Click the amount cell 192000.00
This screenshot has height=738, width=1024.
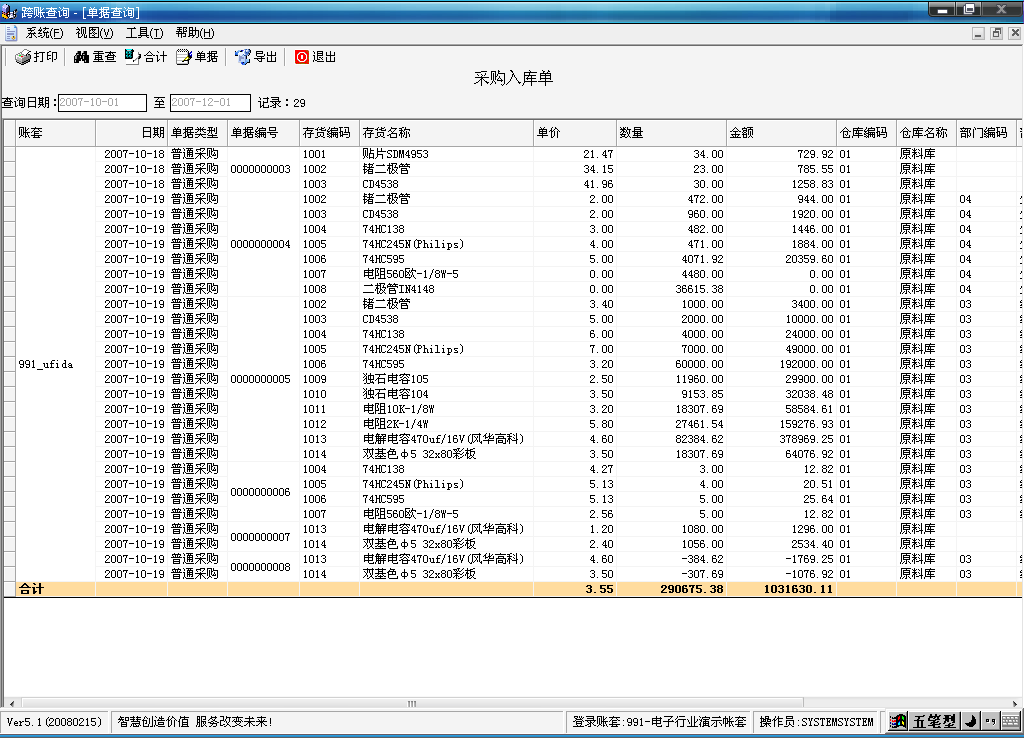[x=781, y=364]
